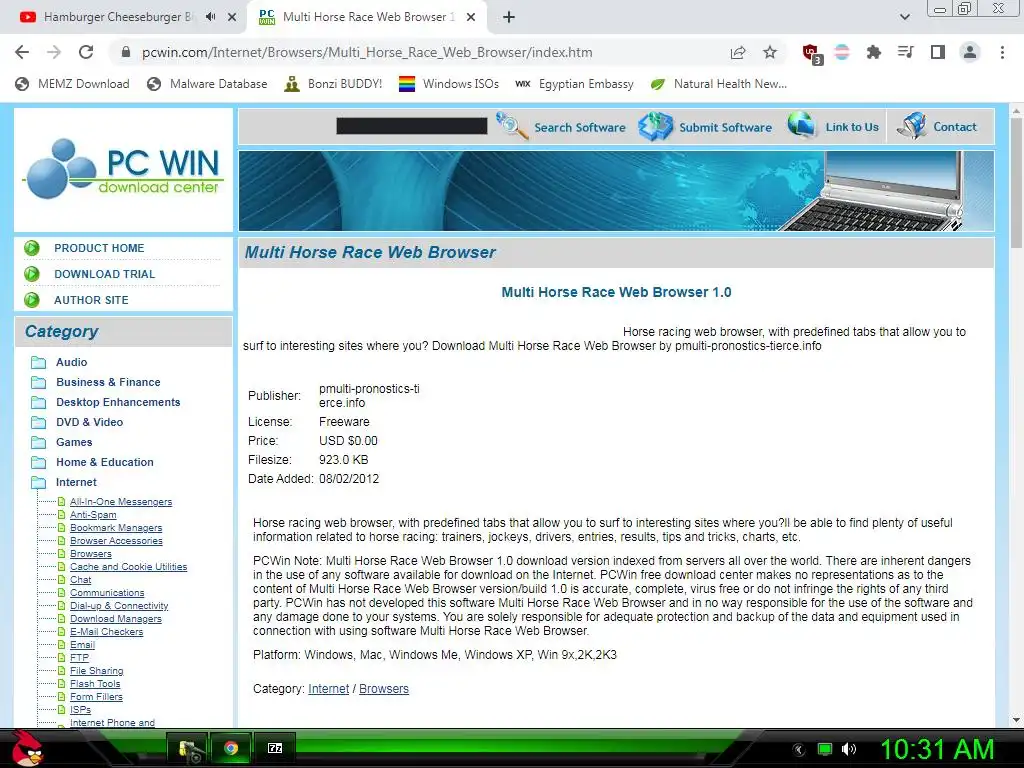Image resolution: width=1024 pixels, height=768 pixels.
Task: Open the Windows ISOs bookmark
Action: [x=449, y=84]
